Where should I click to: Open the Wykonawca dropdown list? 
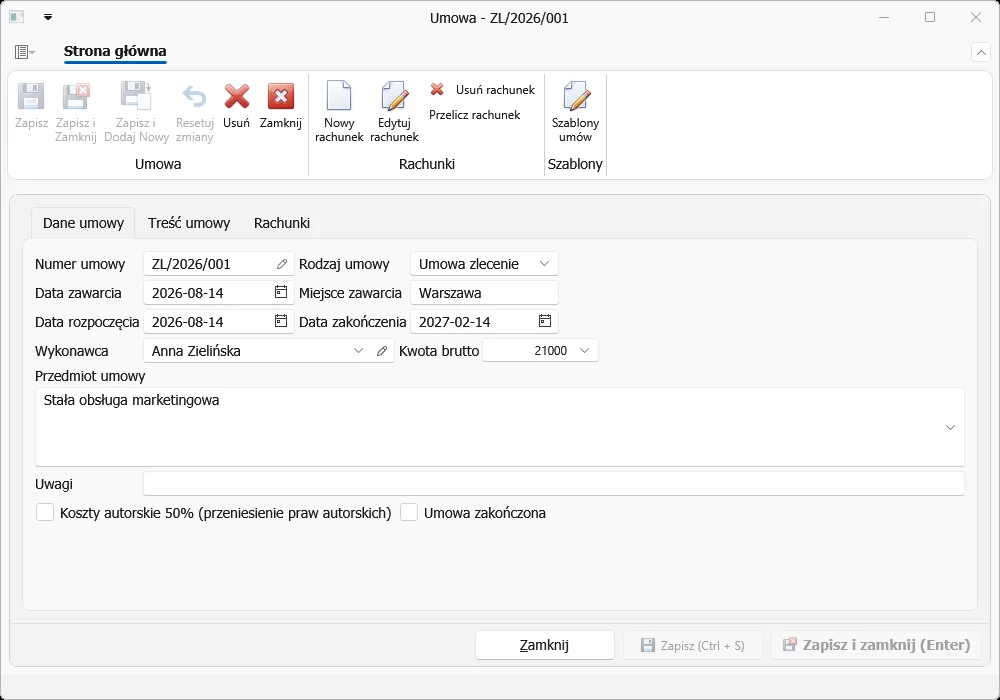click(358, 351)
